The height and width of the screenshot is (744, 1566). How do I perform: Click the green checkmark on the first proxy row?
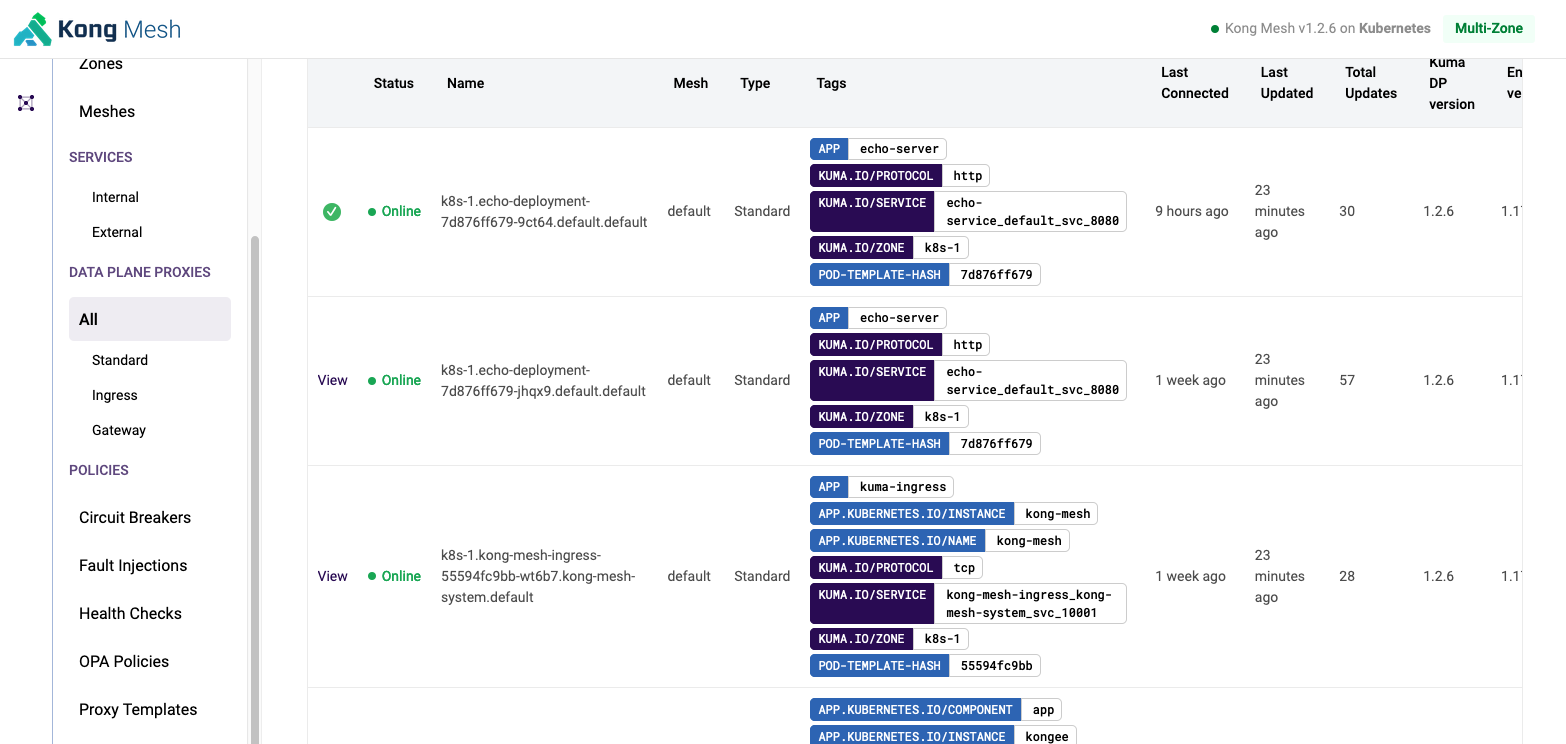(332, 211)
